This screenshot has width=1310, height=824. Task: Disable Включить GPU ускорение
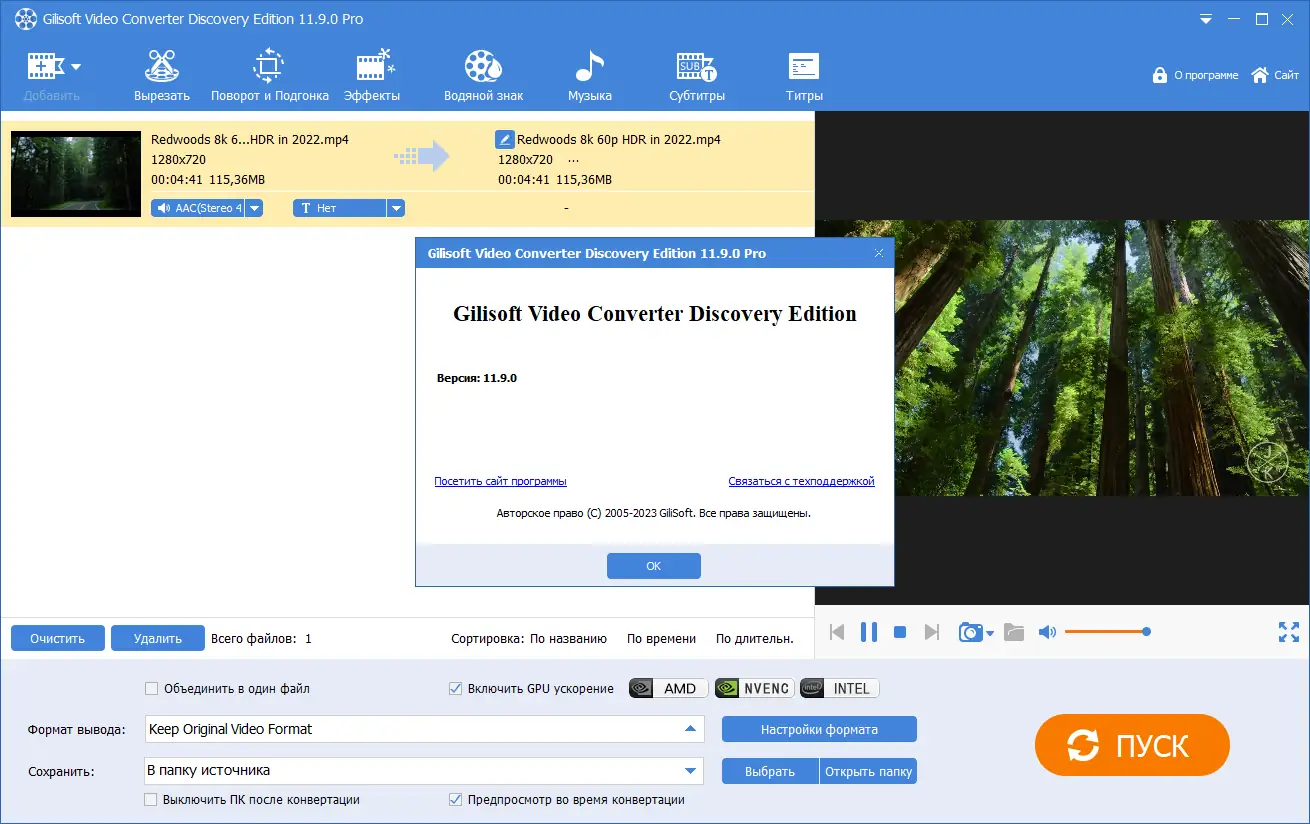[x=455, y=688]
